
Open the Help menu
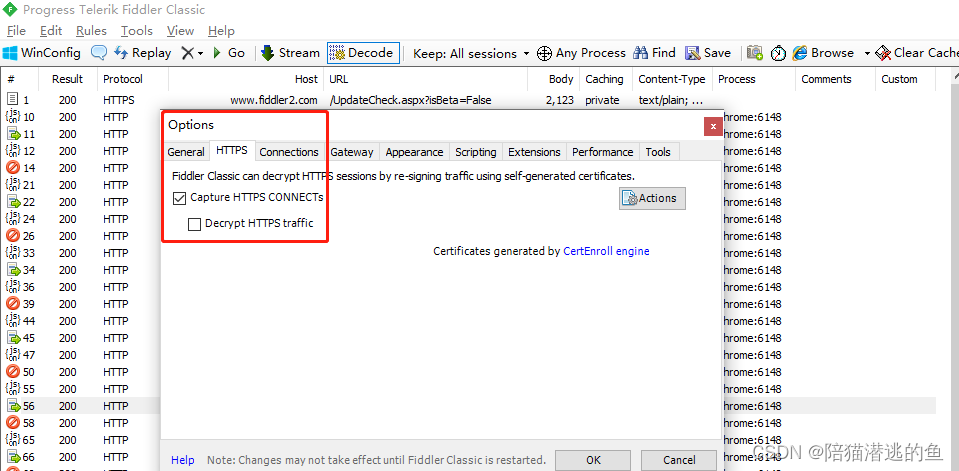pyautogui.click(x=221, y=31)
